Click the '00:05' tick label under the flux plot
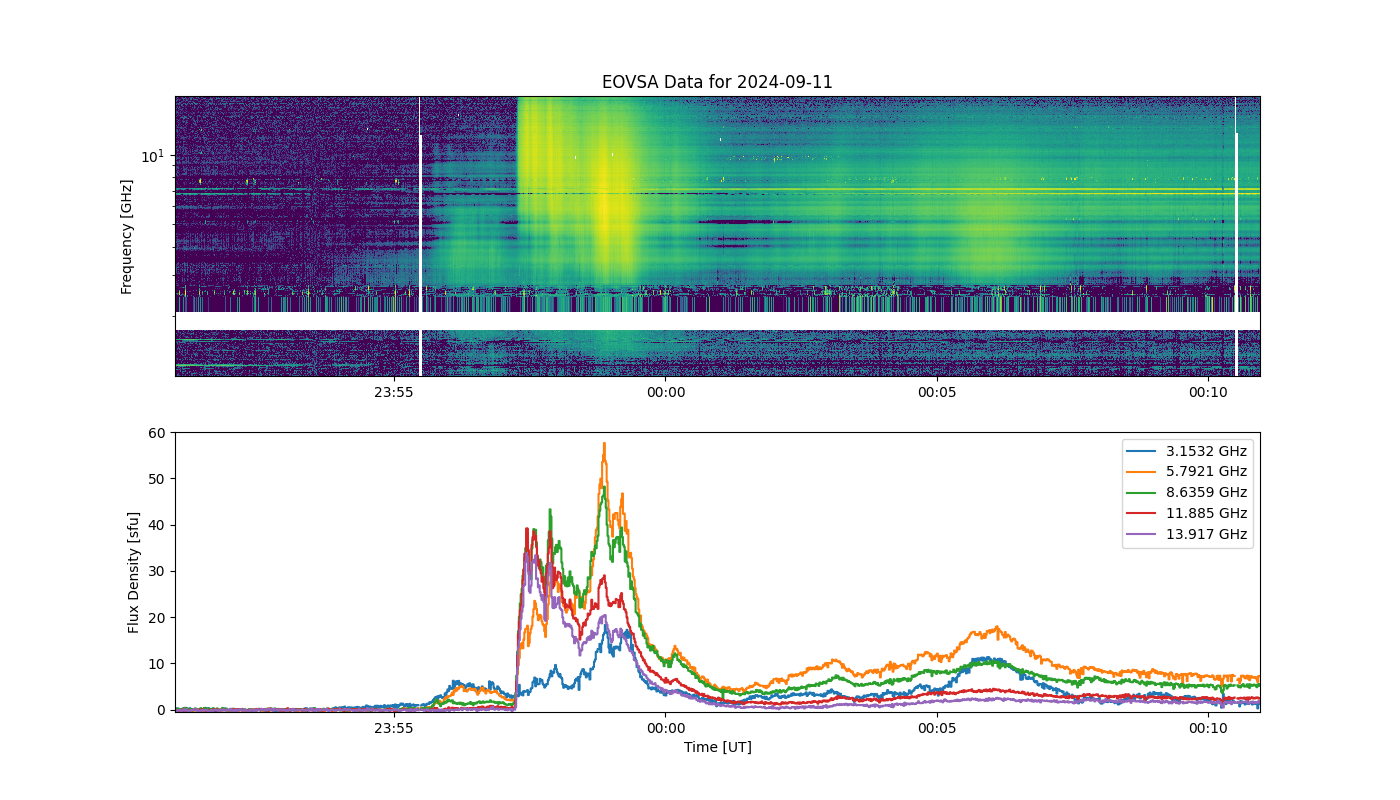 coord(937,728)
